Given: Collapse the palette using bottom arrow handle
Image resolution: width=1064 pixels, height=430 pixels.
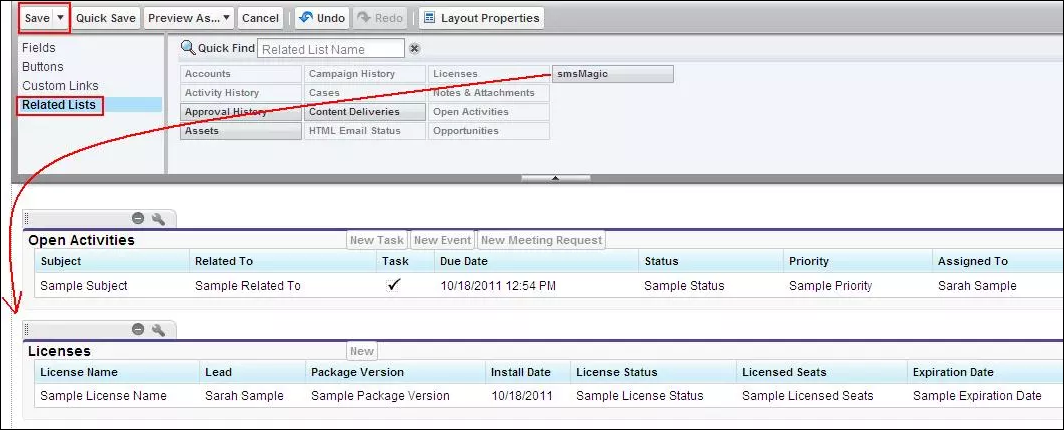Looking at the screenshot, I should [556, 178].
